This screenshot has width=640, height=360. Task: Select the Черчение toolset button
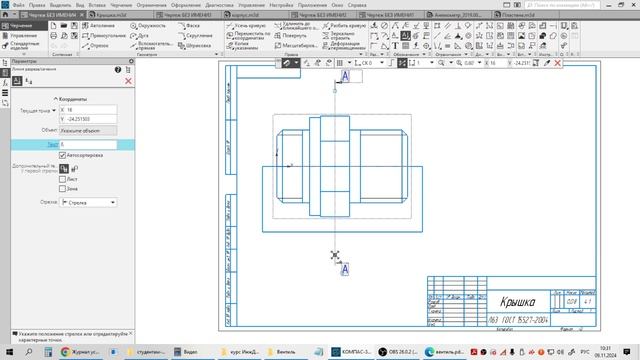pos(24,25)
